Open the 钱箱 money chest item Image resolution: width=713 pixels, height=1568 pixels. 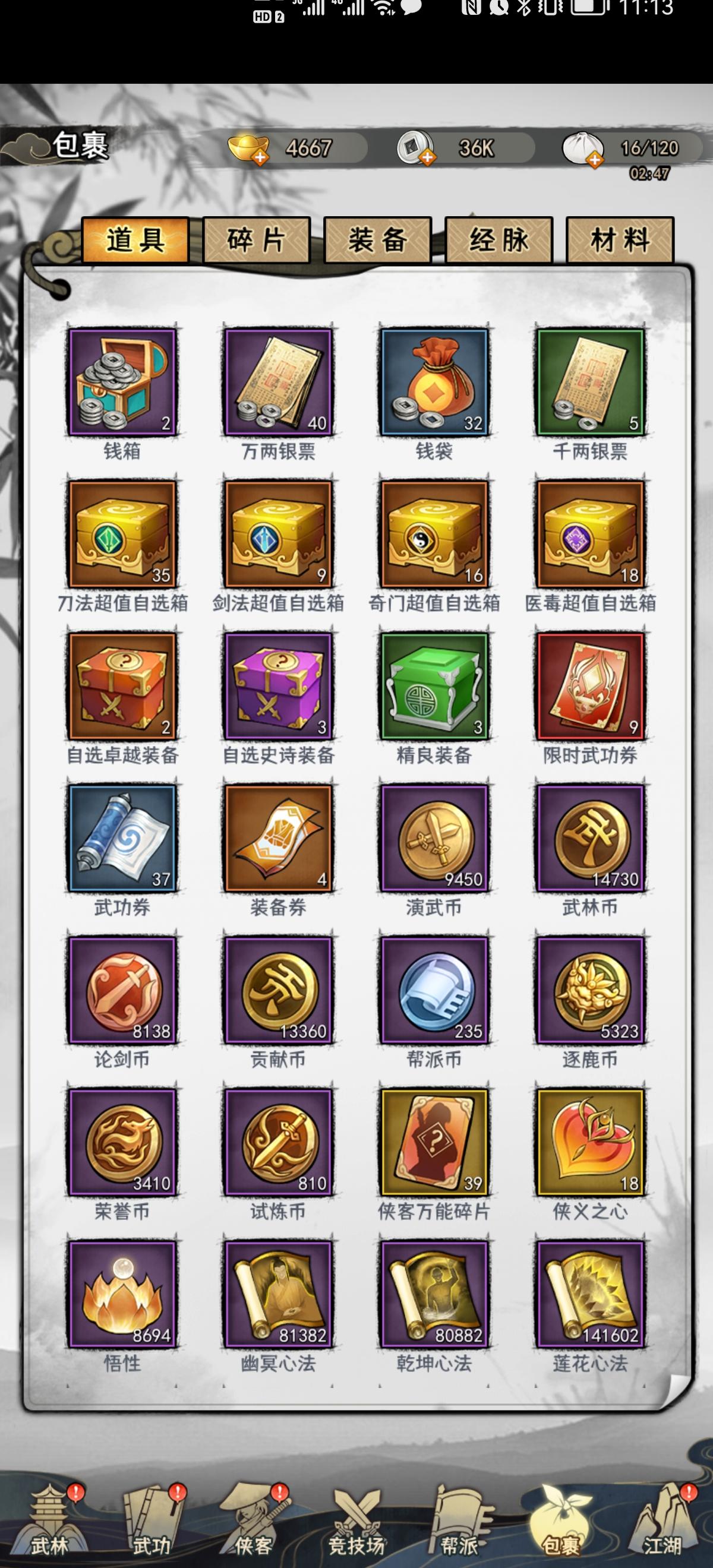tap(122, 382)
